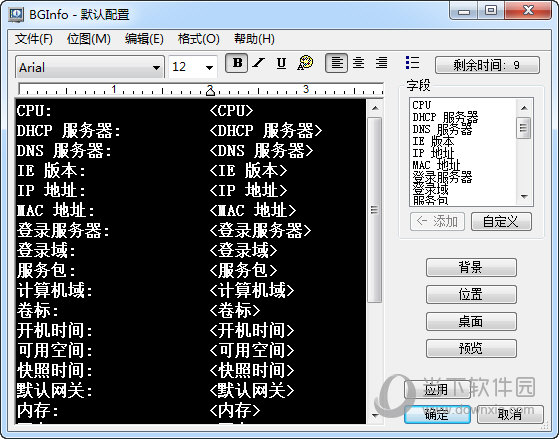Open the 格式(O) menu
The height and width of the screenshot is (439, 559).
(x=199, y=39)
